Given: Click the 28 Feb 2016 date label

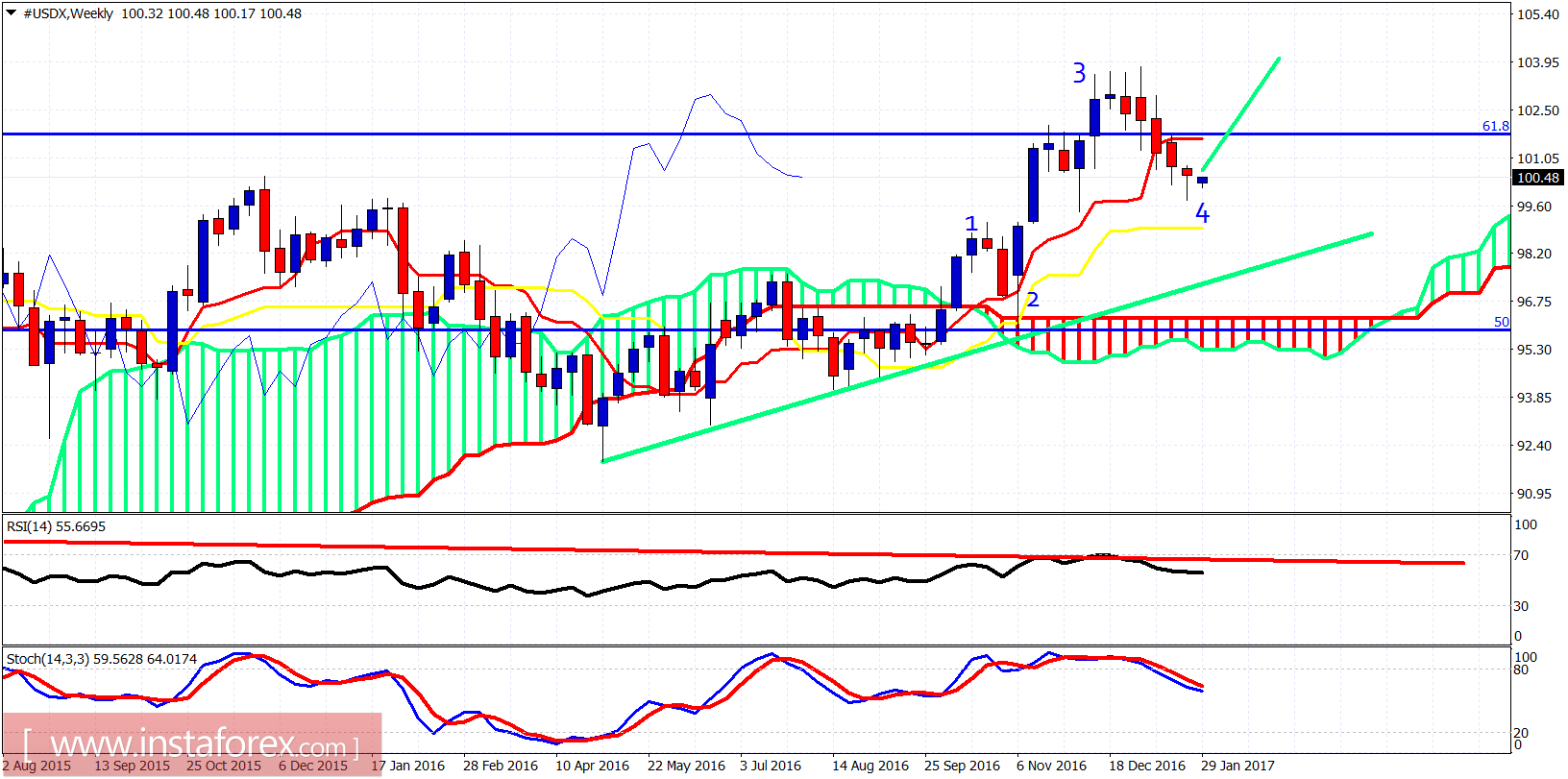Looking at the screenshot, I should pos(501,766).
